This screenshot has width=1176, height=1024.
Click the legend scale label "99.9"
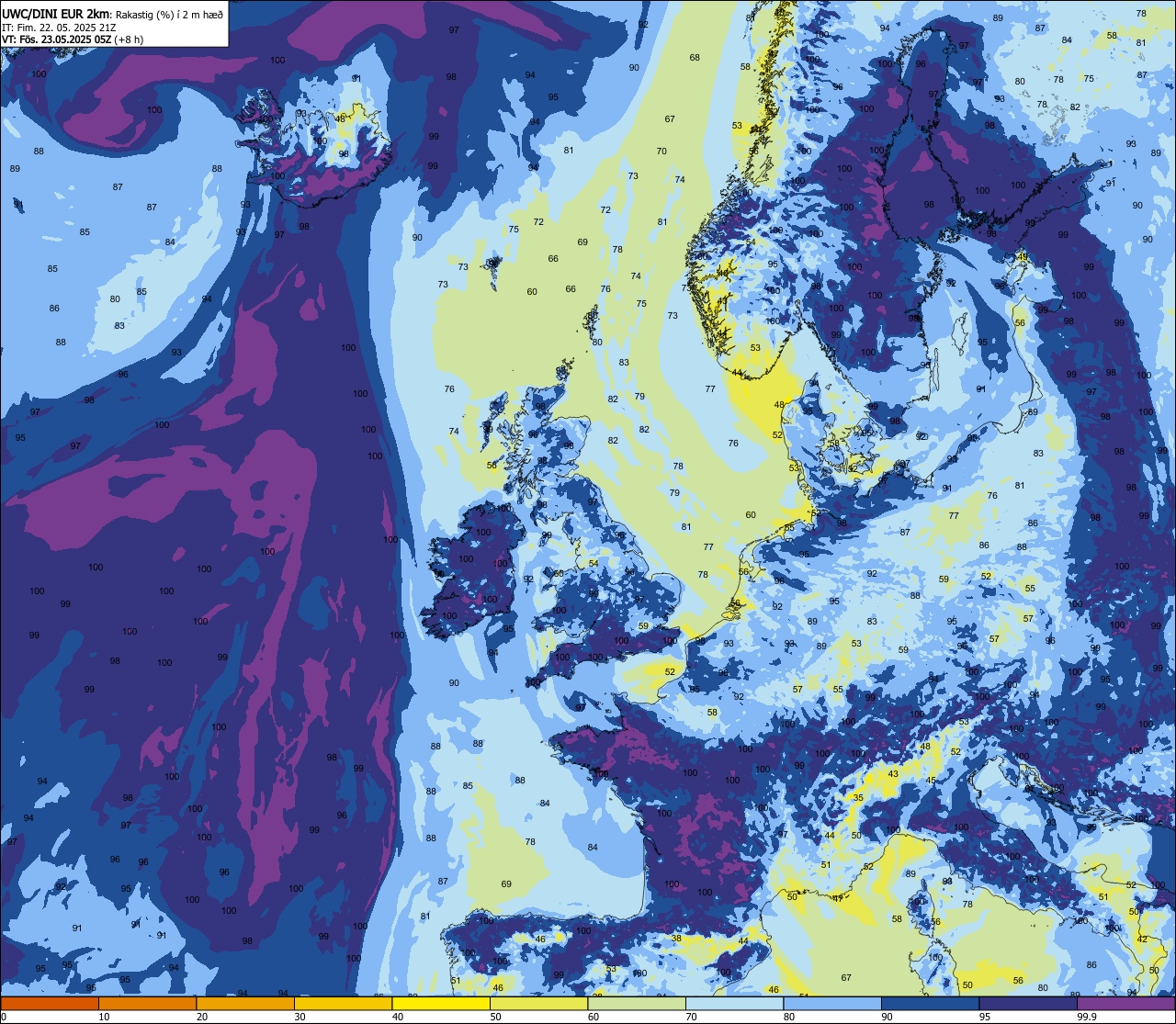1088,1017
